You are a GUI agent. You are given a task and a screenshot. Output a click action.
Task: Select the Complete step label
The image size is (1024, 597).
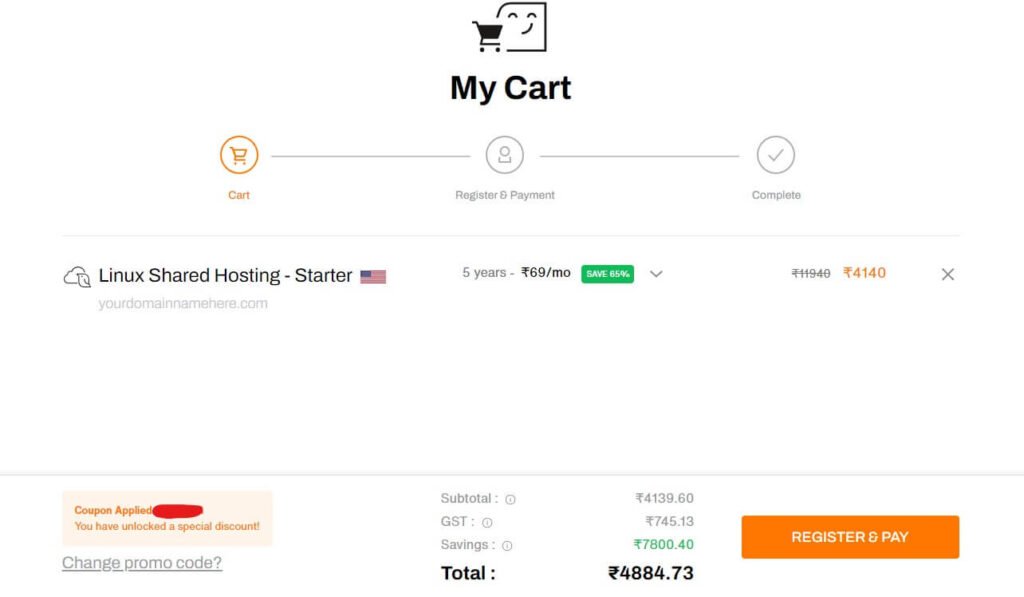(x=776, y=195)
